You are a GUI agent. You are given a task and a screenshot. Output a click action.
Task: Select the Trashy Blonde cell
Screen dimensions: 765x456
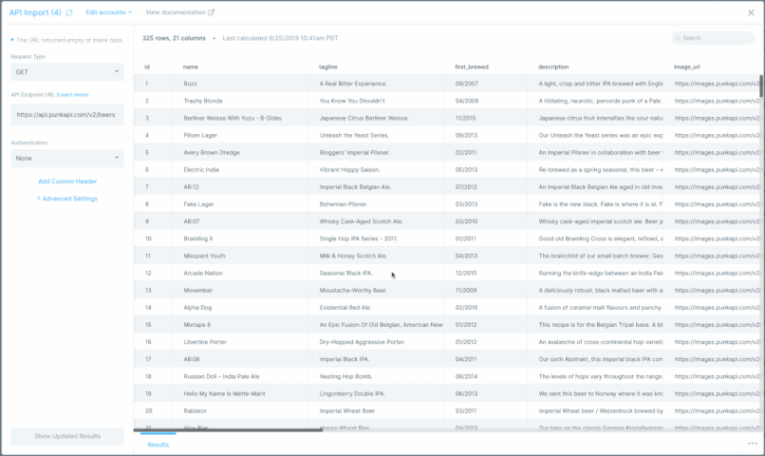point(240,101)
